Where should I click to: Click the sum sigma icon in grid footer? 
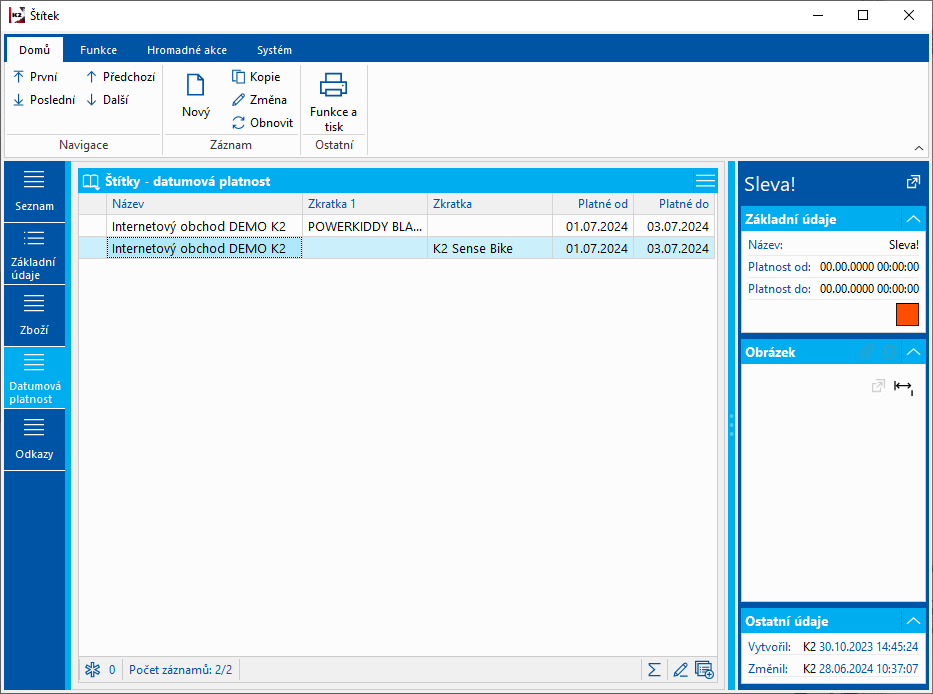pyautogui.click(x=654, y=670)
